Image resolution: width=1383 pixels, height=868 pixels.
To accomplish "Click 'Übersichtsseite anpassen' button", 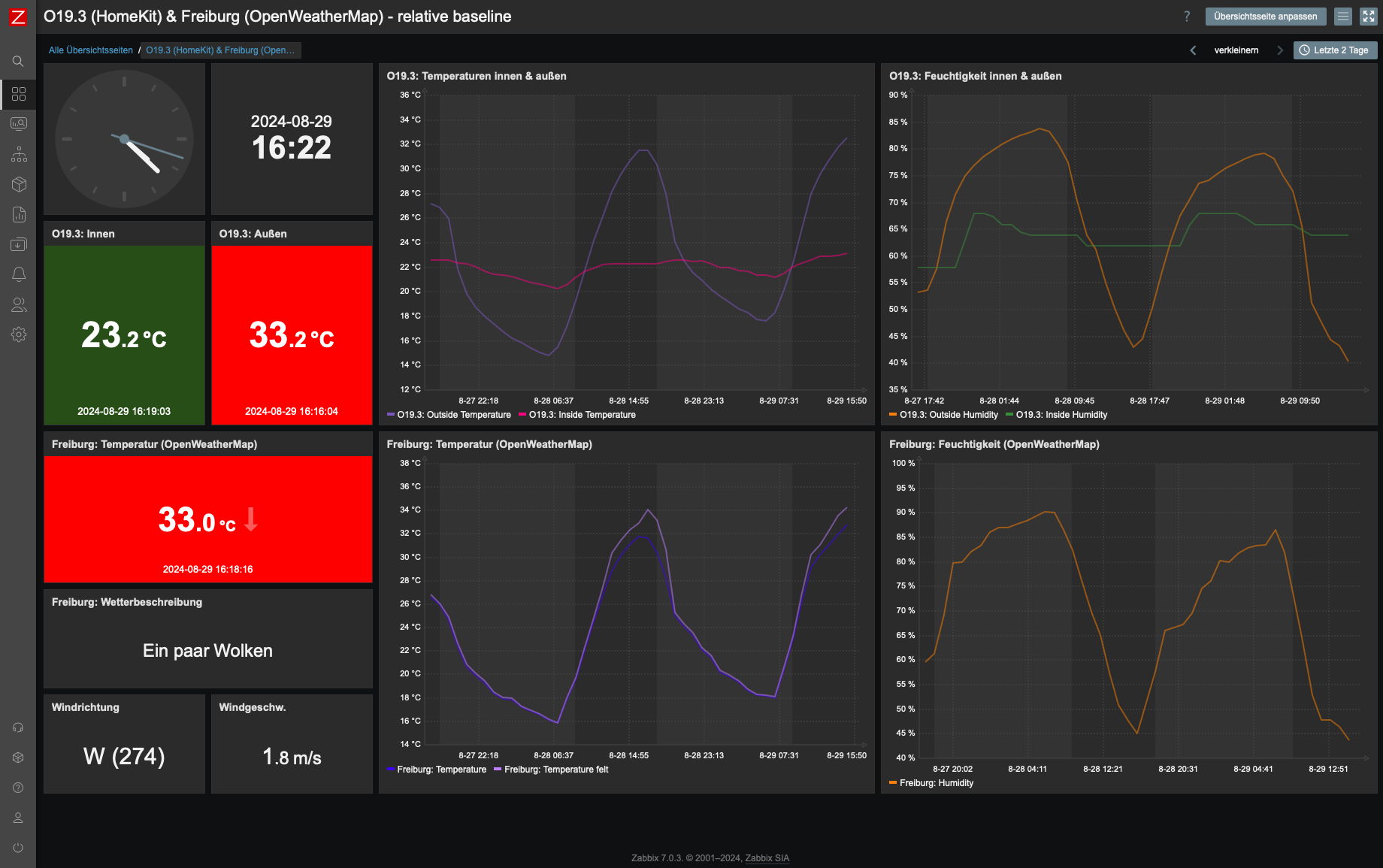I will click(x=1265, y=17).
